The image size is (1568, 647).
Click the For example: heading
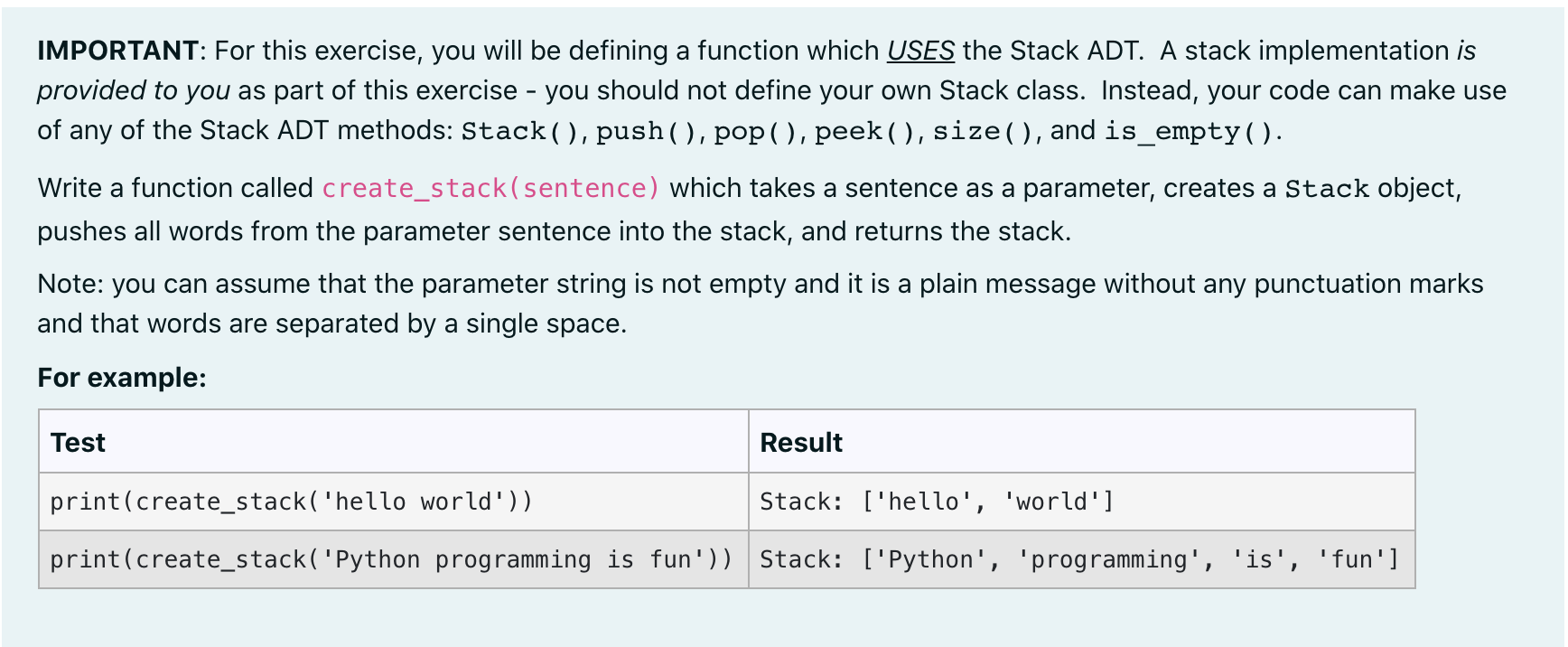[122, 378]
